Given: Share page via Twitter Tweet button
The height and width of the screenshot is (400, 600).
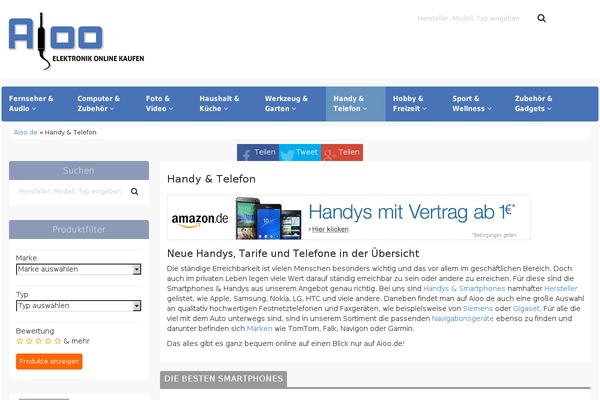Looking at the screenshot, I should point(300,152).
